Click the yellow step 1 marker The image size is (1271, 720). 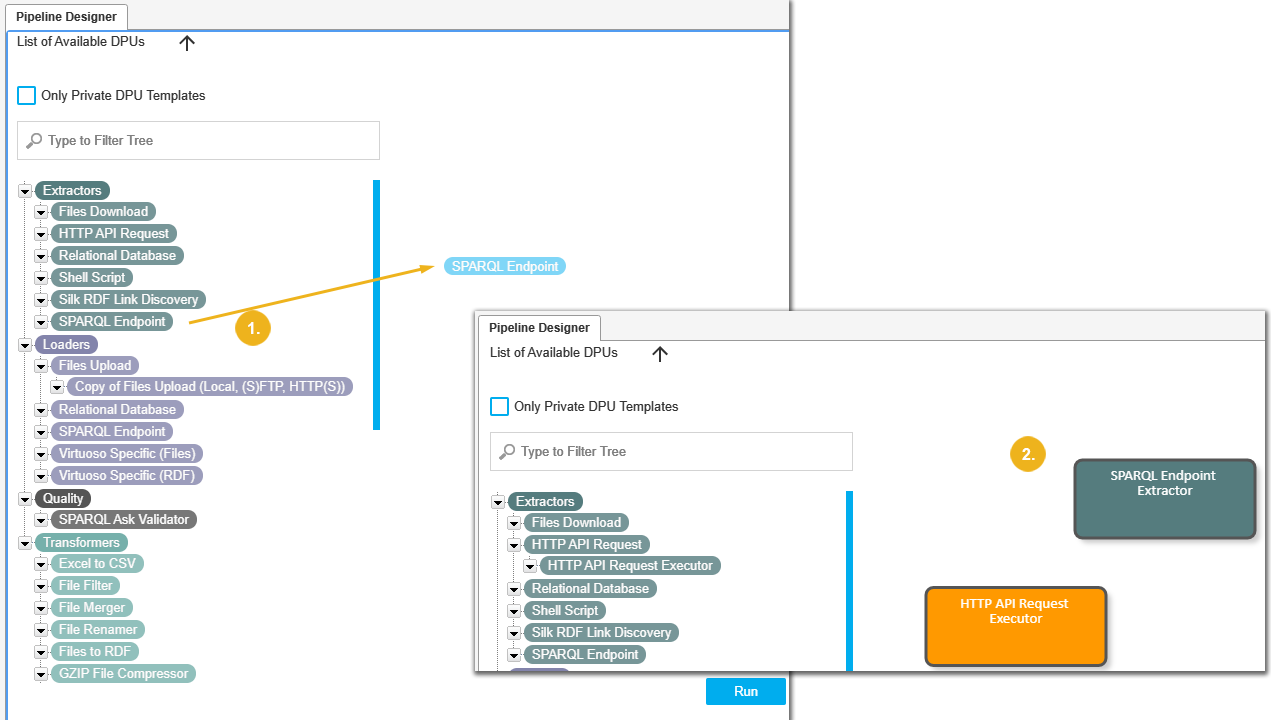click(253, 329)
